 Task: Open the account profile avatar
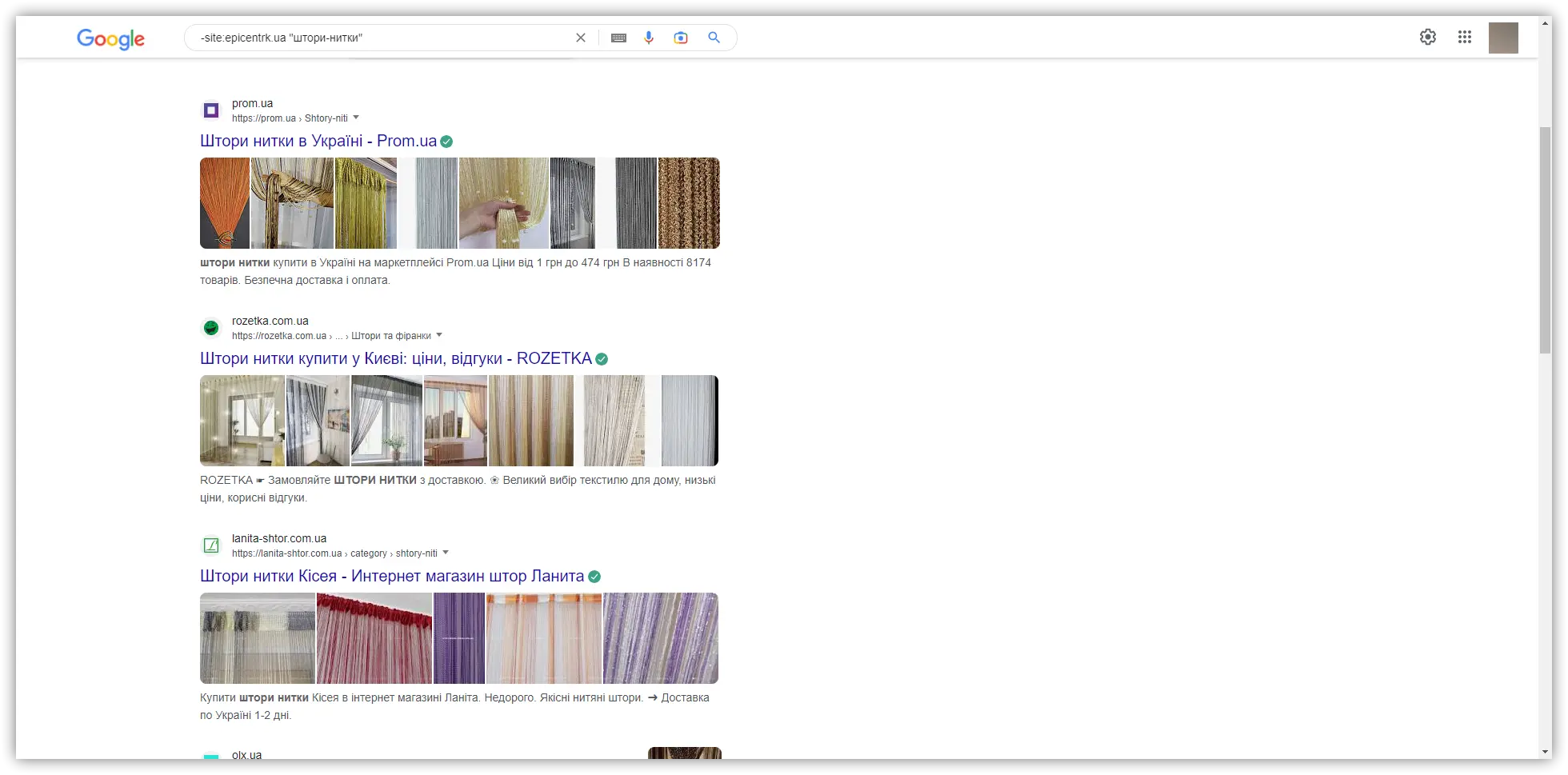point(1503,38)
